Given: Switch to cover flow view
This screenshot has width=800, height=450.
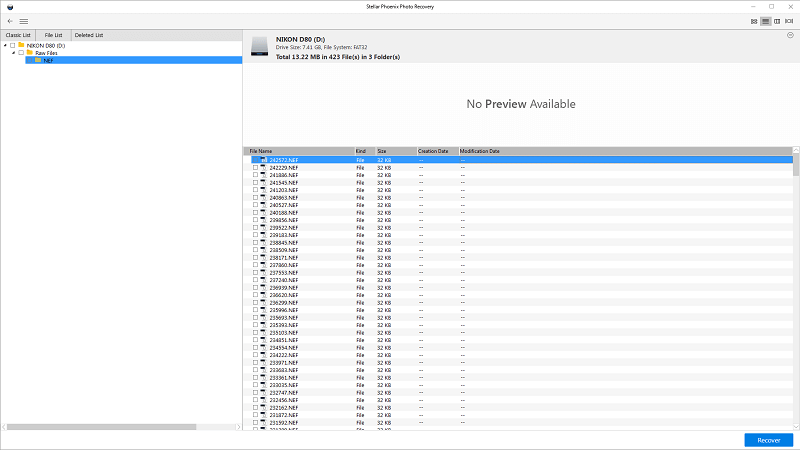Looking at the screenshot, I should 789,21.
